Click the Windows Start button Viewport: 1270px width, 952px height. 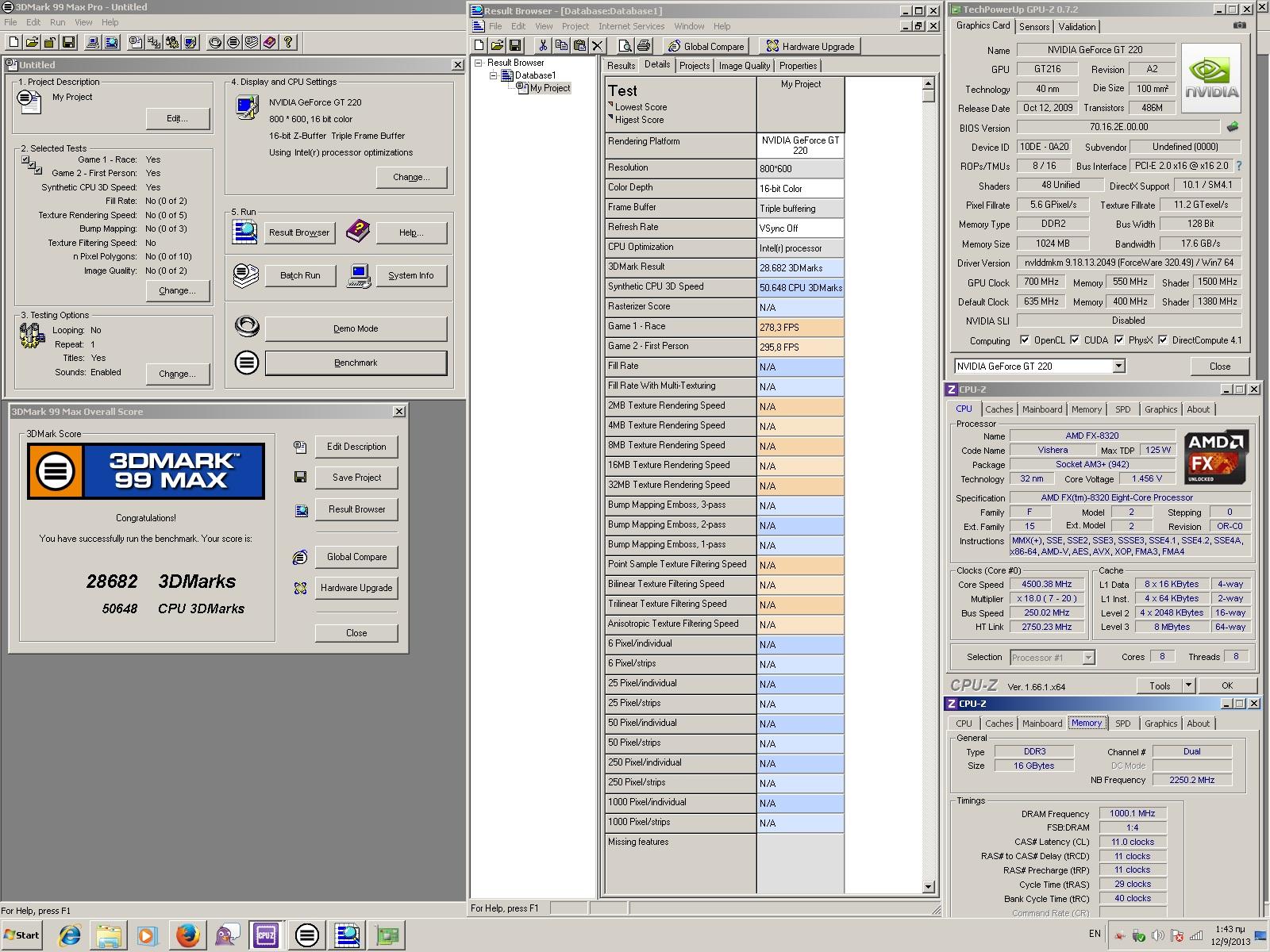(21, 935)
